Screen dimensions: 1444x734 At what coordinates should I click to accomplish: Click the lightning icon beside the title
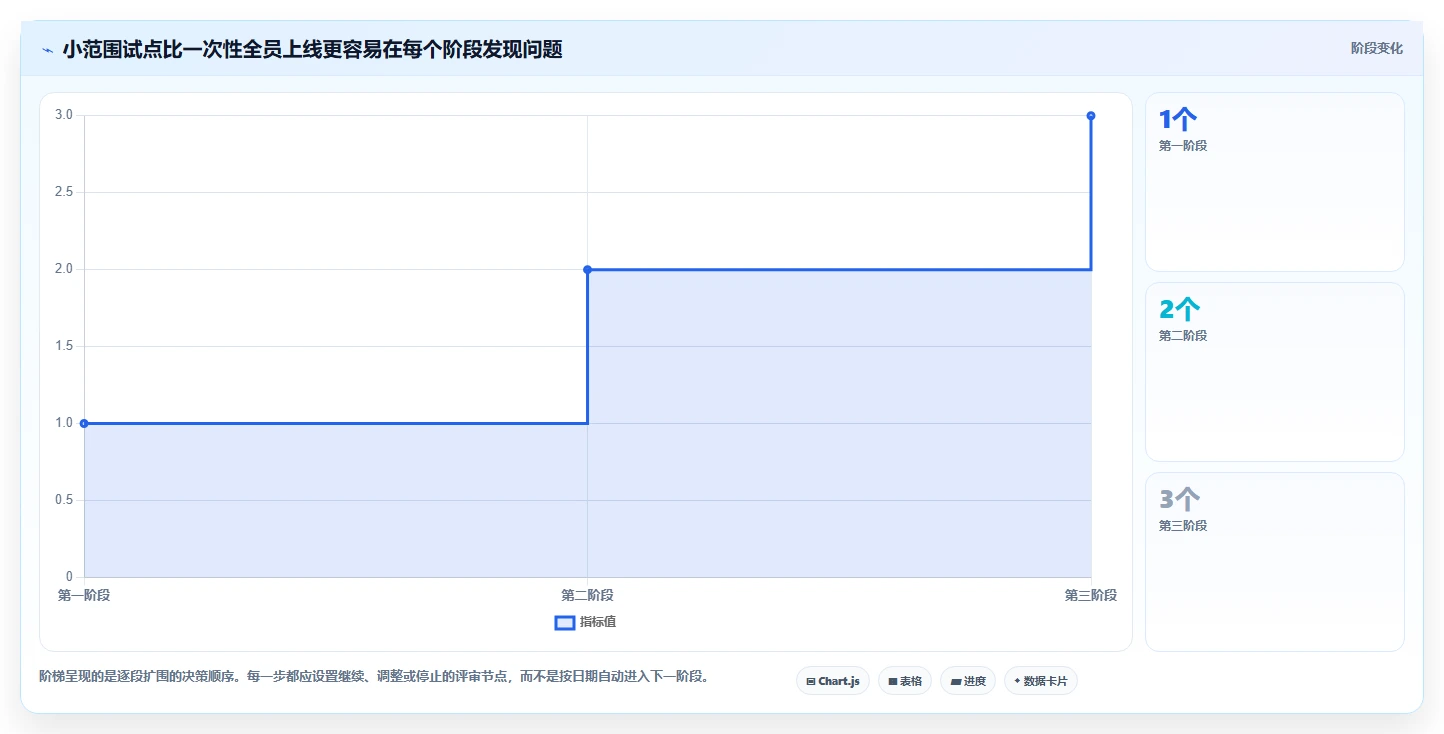[47, 50]
